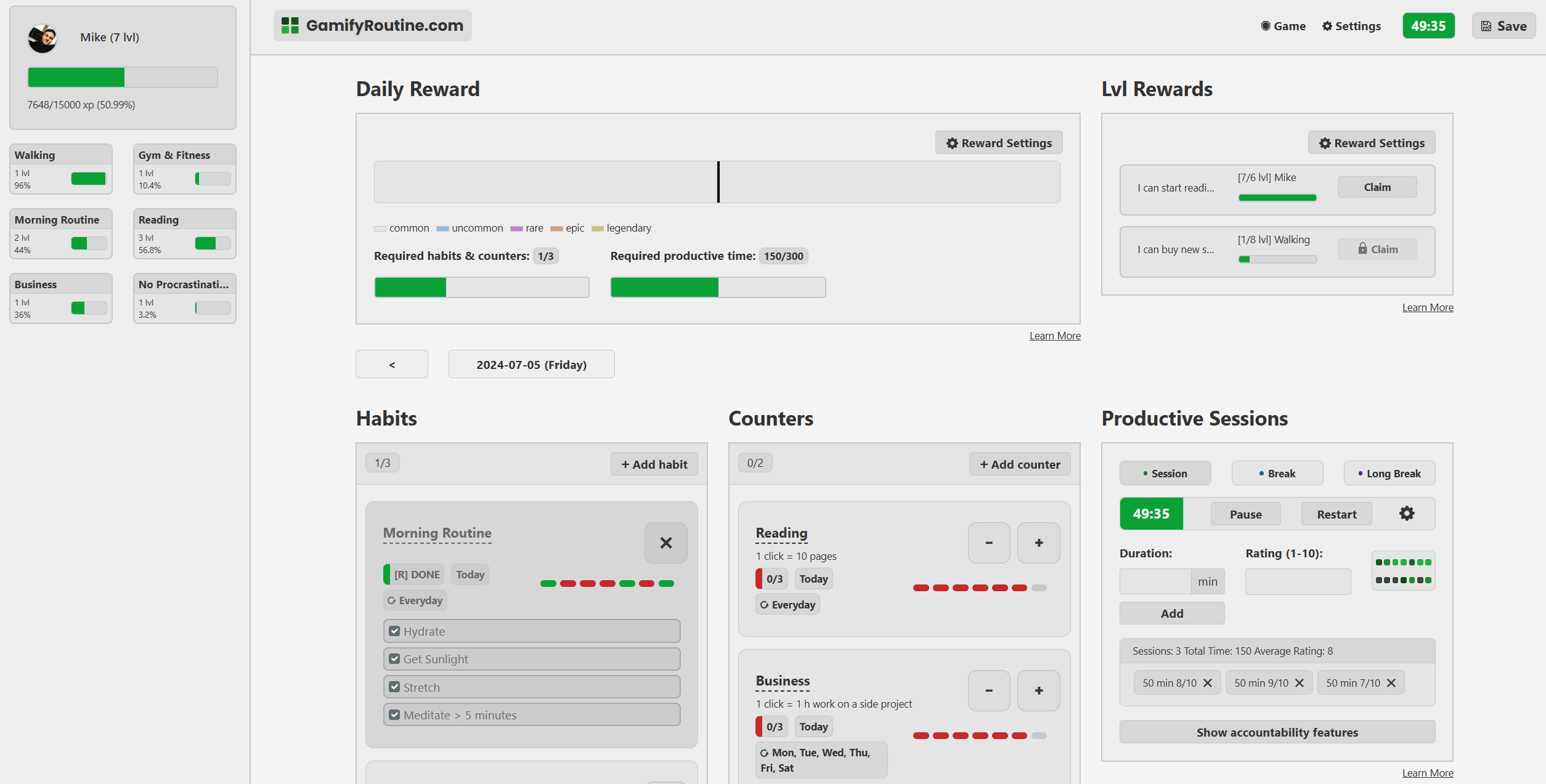Click the Today tag on Reading counter
This screenshot has width=1546, height=784.
(813, 579)
